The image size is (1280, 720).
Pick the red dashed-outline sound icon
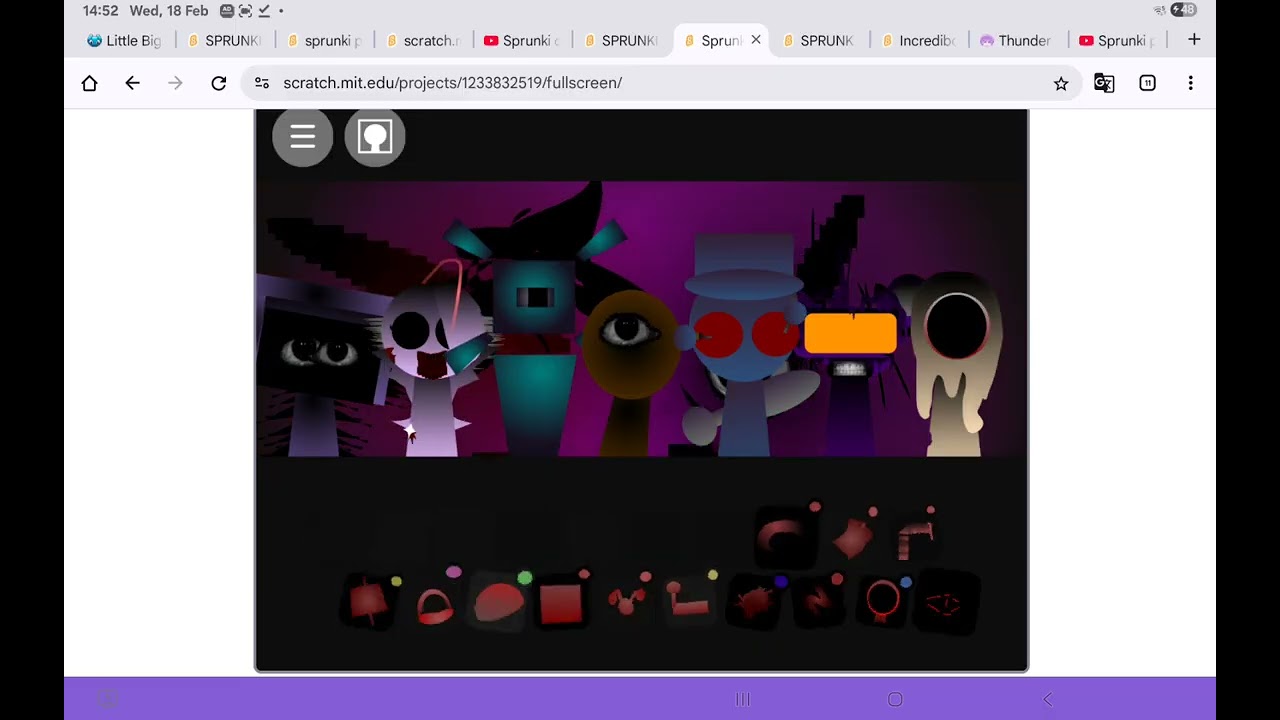click(x=945, y=602)
